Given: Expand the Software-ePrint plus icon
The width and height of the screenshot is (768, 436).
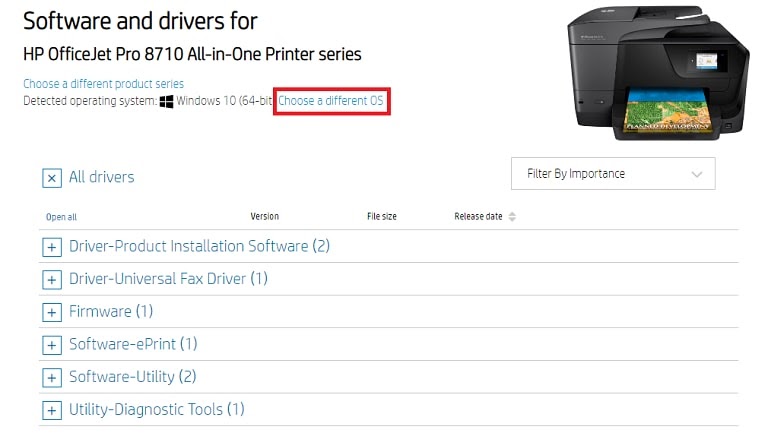Looking at the screenshot, I should [52, 345].
